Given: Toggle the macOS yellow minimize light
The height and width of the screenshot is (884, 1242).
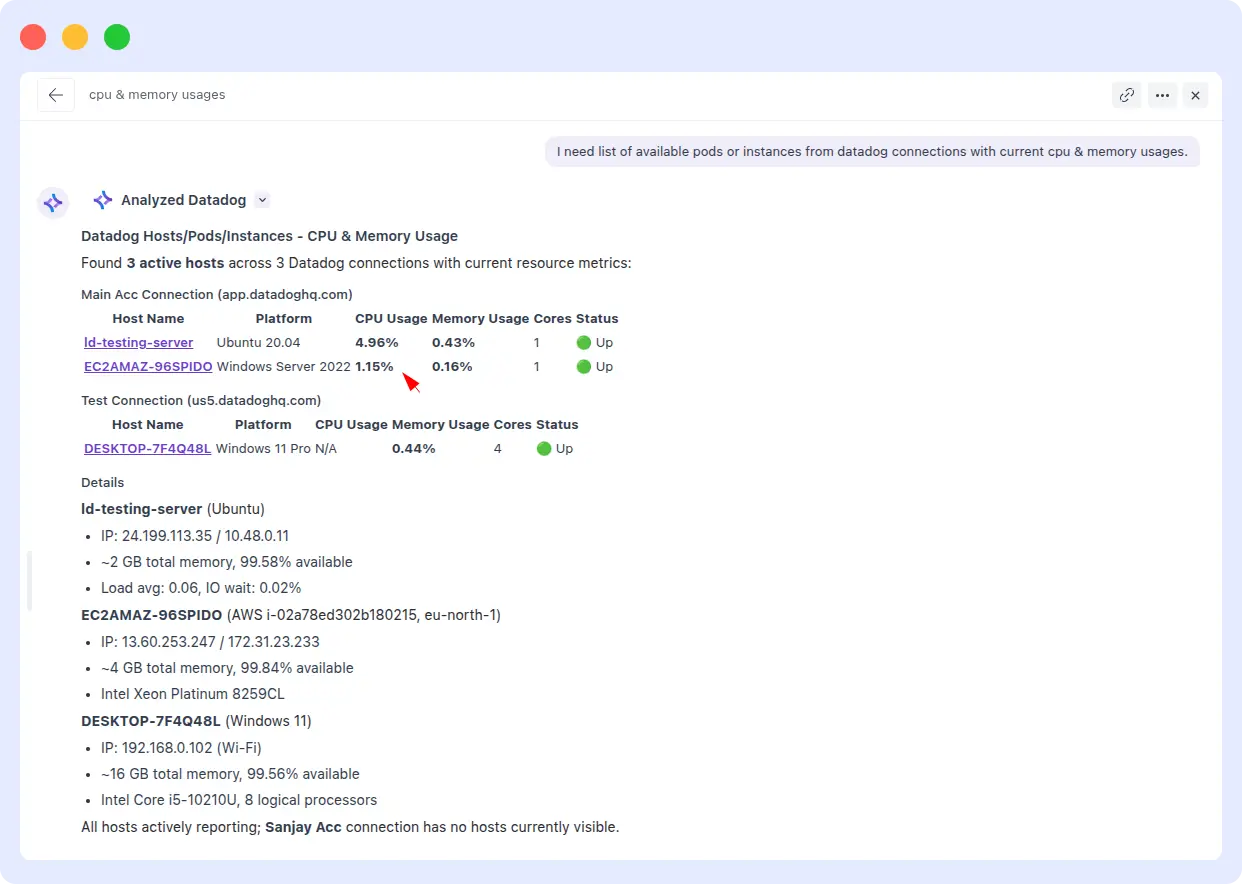Looking at the screenshot, I should [75, 36].
